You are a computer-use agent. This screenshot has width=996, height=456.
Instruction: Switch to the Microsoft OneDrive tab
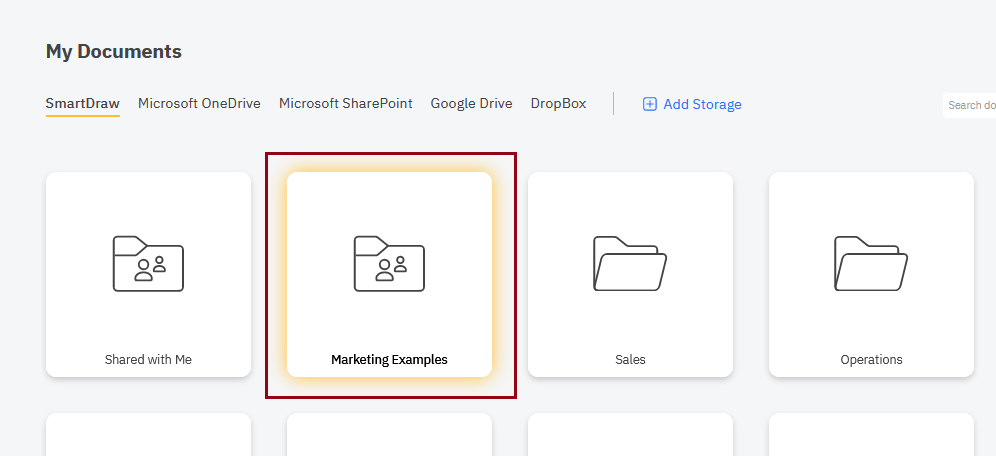point(199,103)
